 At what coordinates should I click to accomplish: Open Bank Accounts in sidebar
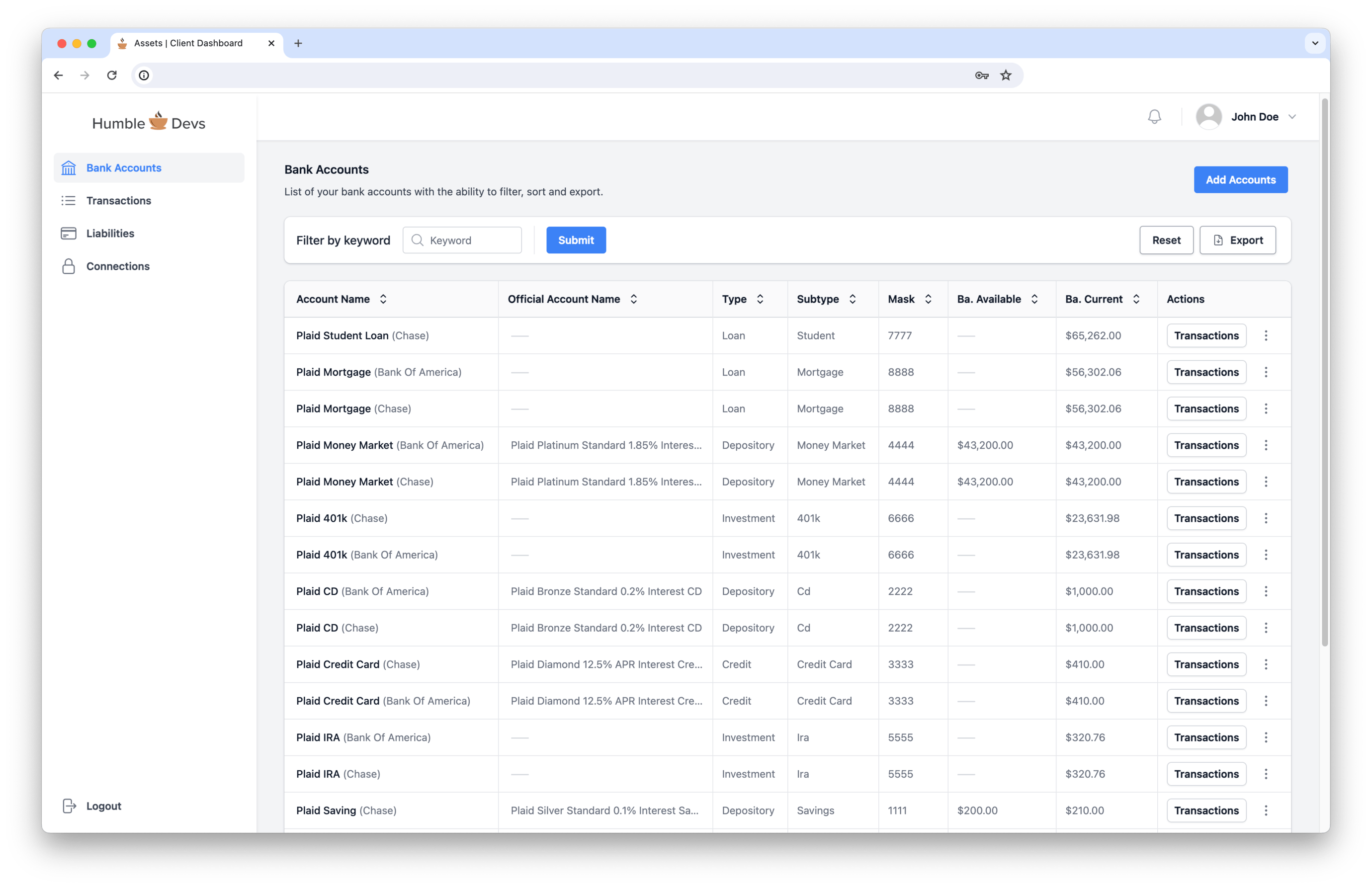[149, 167]
